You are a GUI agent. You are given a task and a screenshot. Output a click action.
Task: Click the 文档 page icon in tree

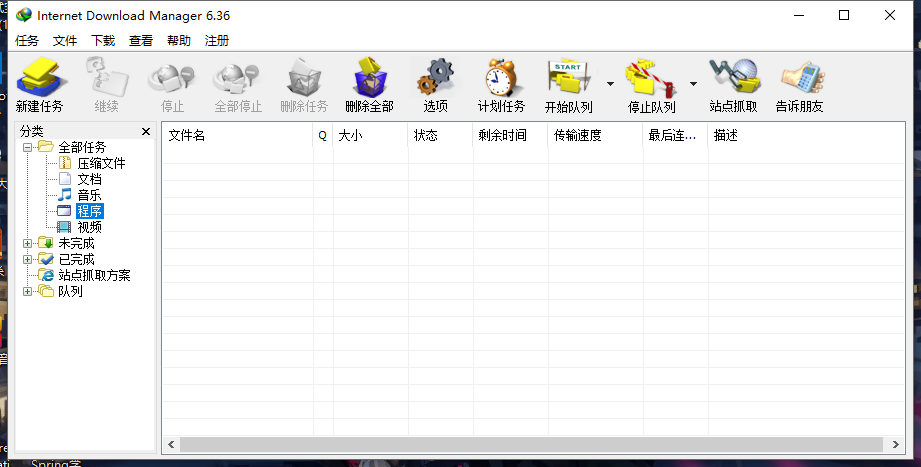65,179
